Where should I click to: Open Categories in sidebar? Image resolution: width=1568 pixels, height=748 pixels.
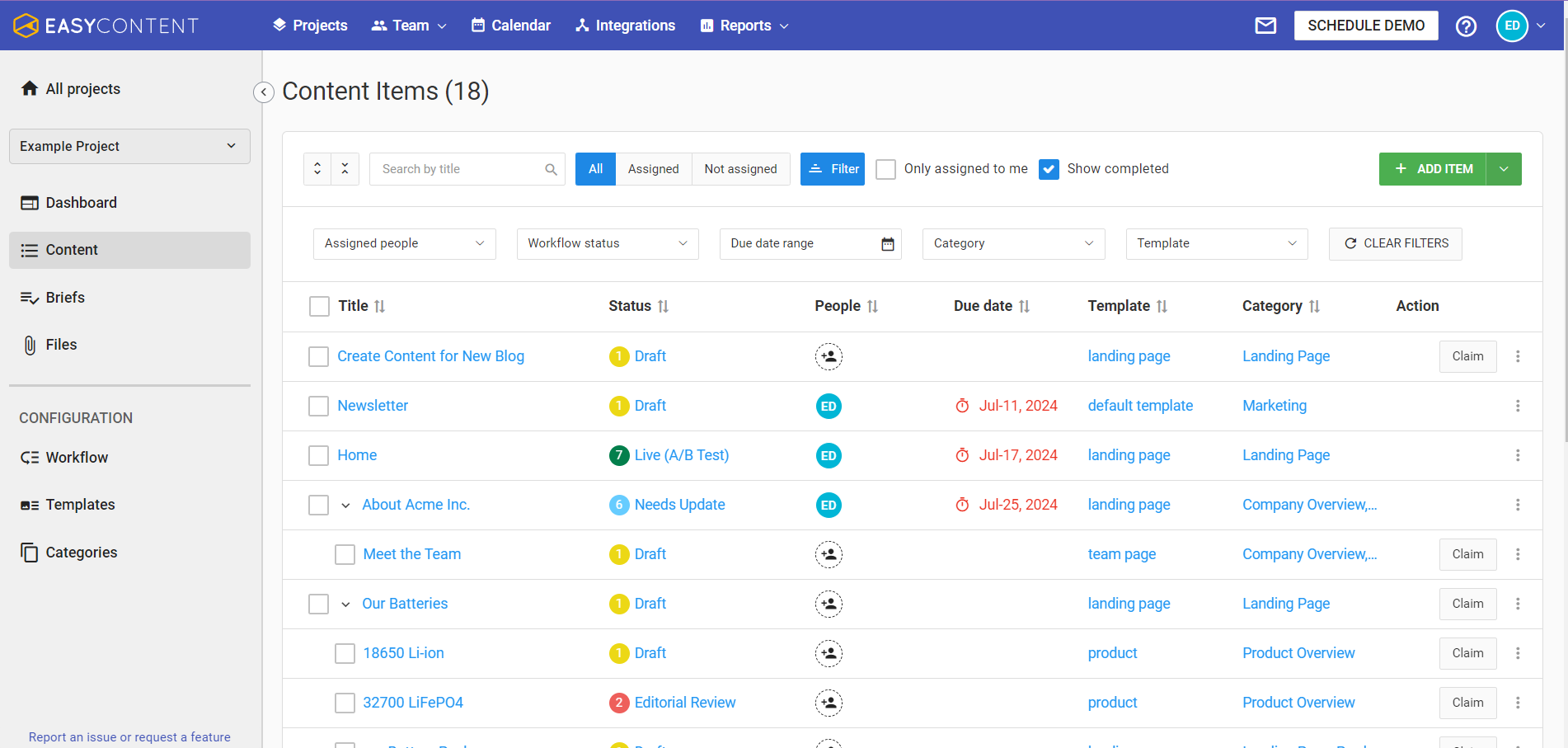point(129,553)
